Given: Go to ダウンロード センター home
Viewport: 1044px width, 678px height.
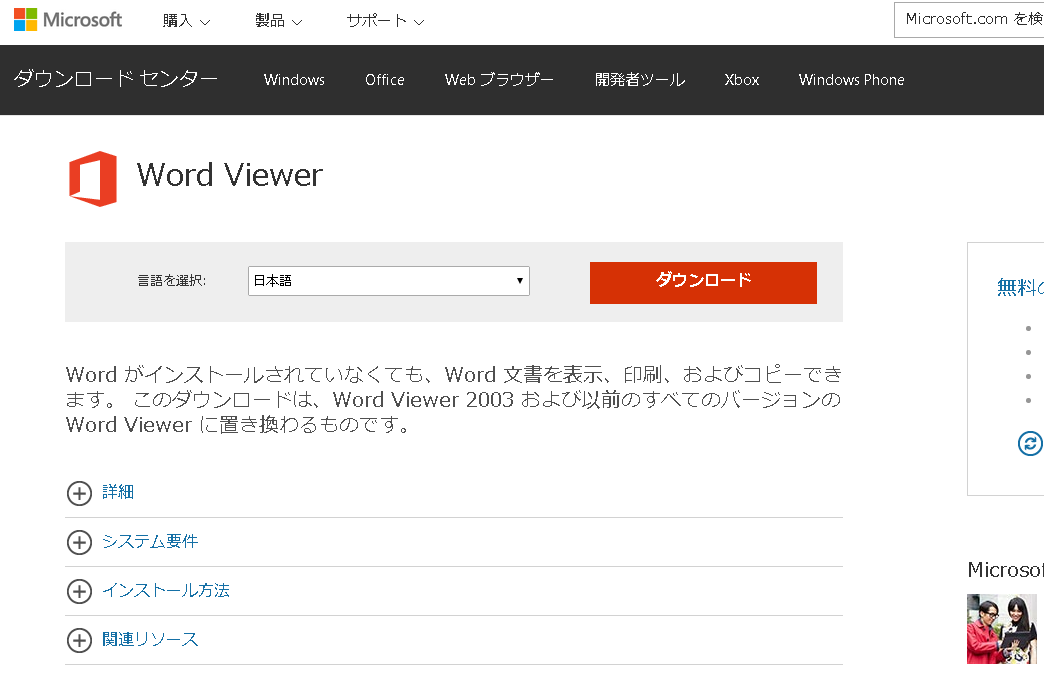Looking at the screenshot, I should click(x=116, y=80).
